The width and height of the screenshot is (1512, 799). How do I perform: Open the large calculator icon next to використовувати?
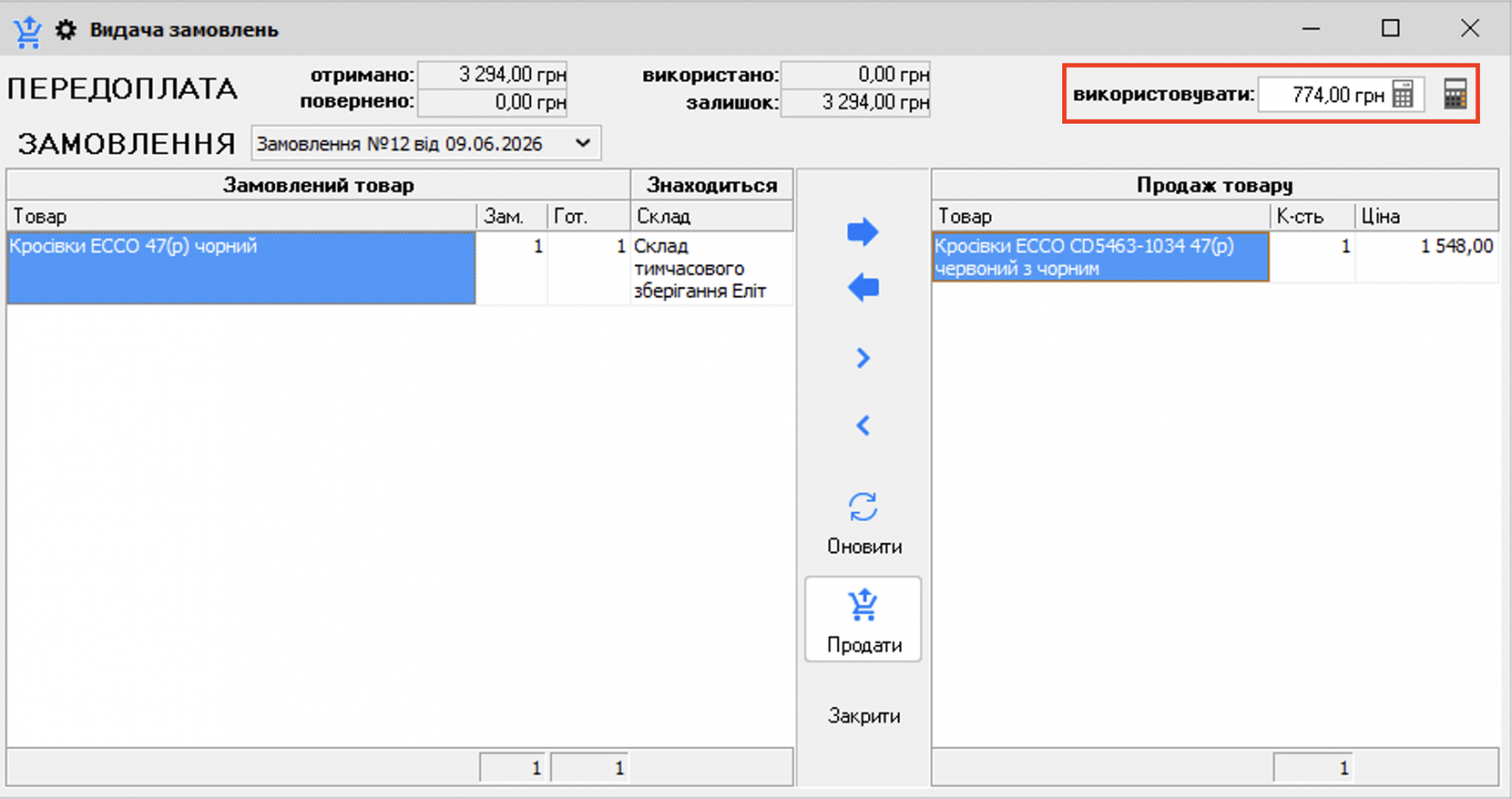[x=1455, y=93]
